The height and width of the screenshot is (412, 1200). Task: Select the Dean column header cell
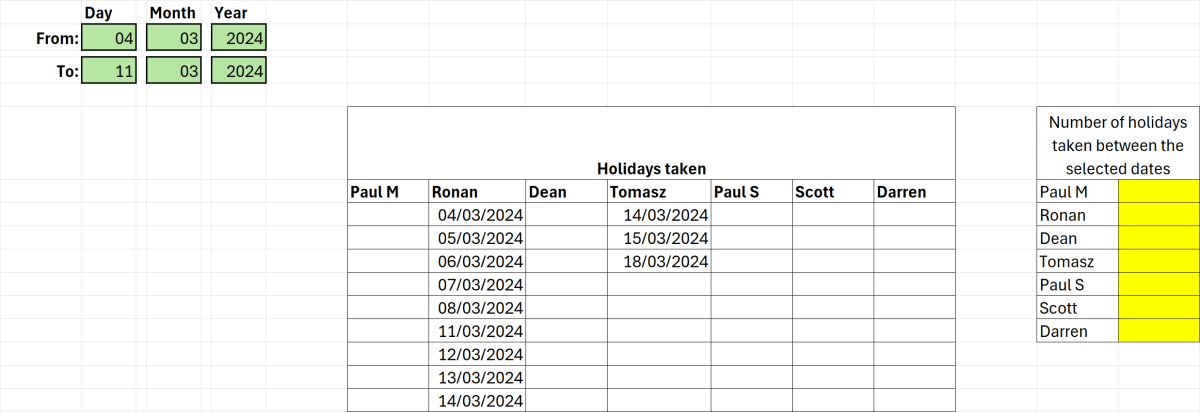tap(566, 192)
